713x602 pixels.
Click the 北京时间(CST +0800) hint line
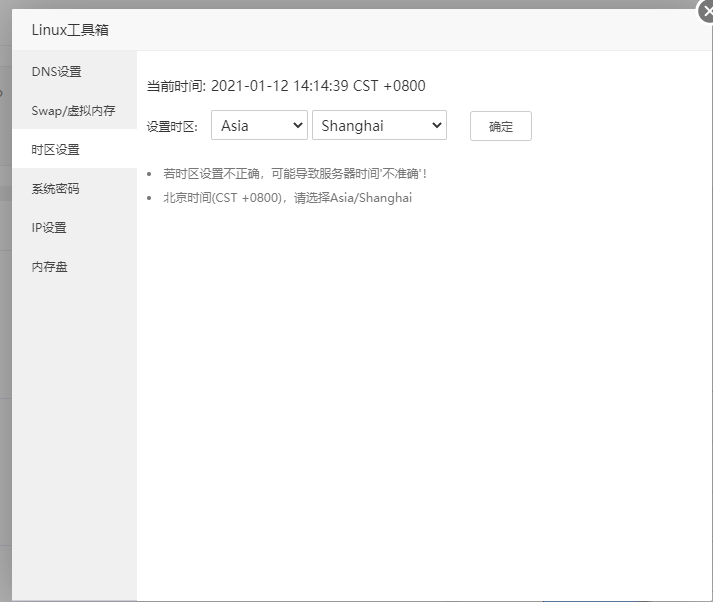point(287,198)
